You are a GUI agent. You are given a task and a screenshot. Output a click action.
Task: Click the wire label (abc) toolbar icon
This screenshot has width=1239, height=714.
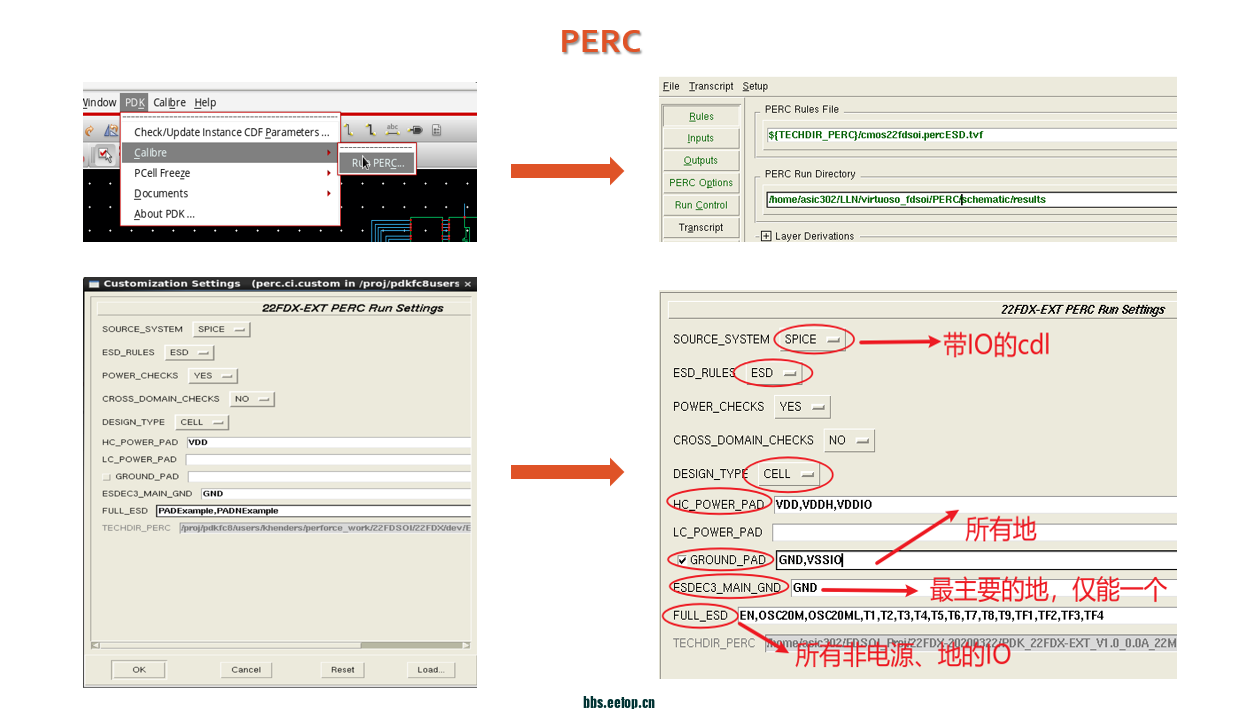393,129
